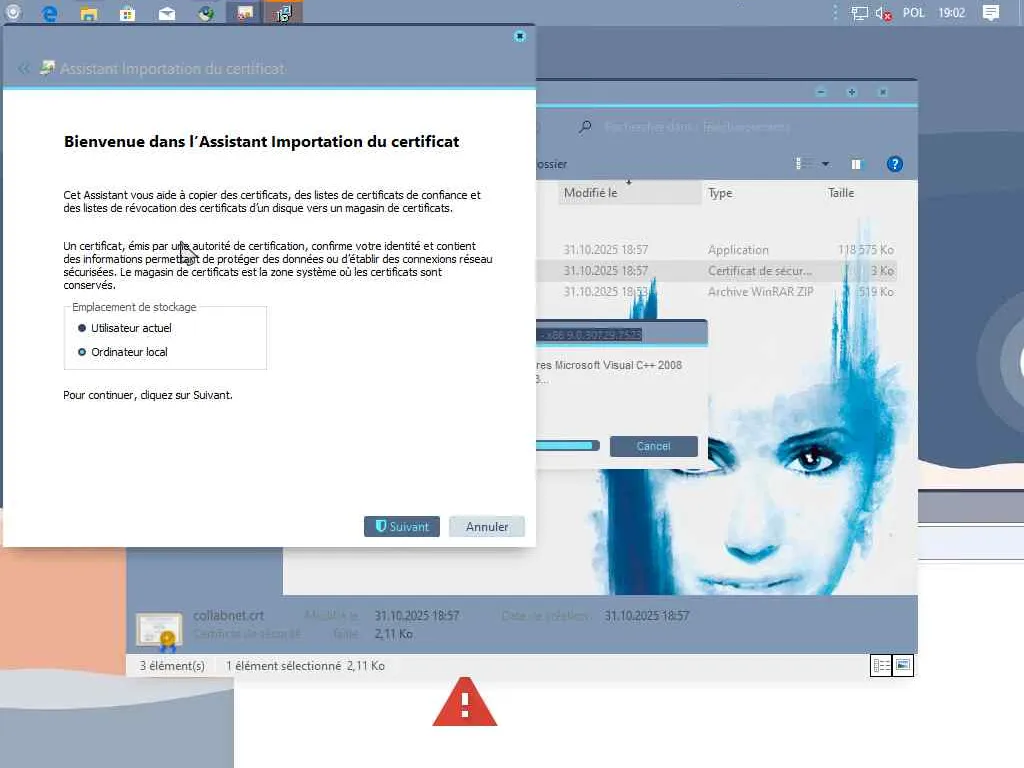Select the Ordinateur local storage option
Screen dimensions: 1024x768
coord(123,352)
